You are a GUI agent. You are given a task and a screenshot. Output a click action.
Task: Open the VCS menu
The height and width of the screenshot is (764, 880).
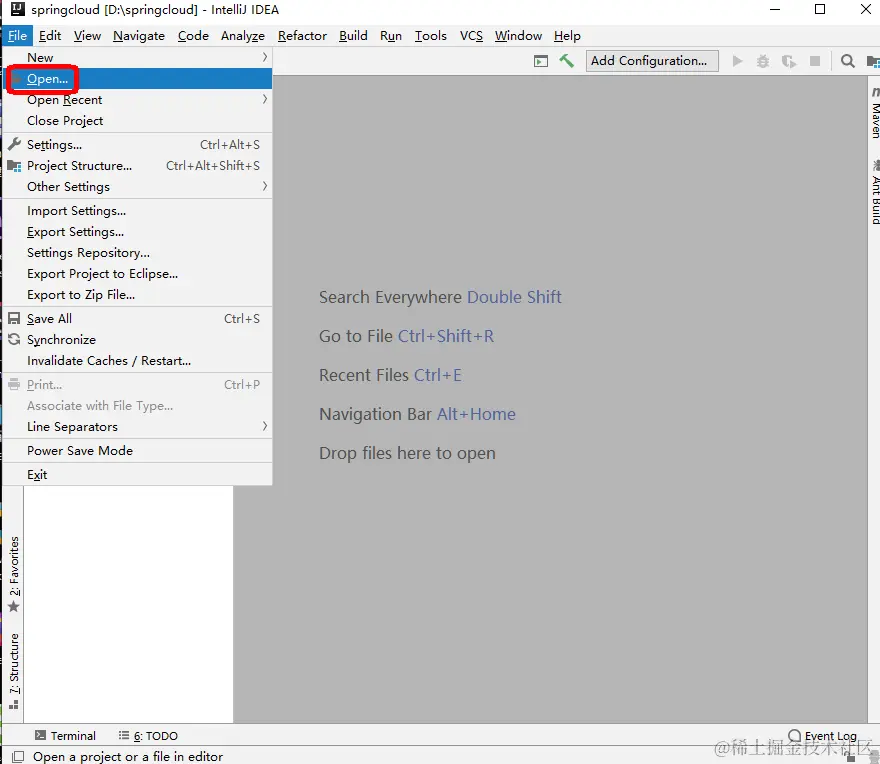pyautogui.click(x=471, y=36)
